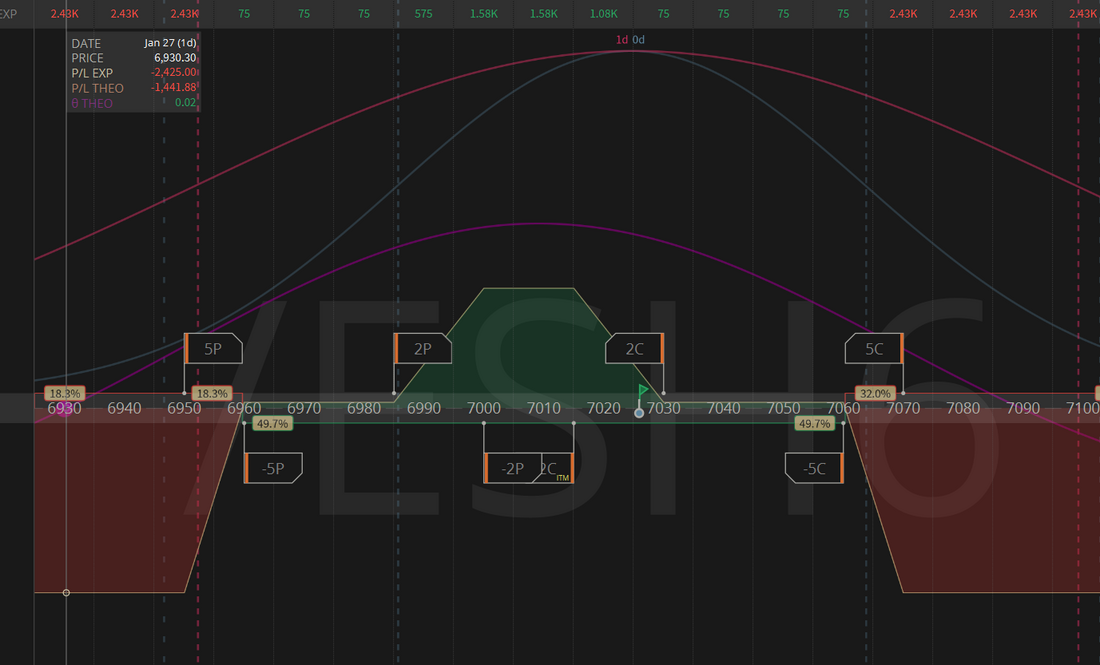Select the 1.08K value in the top row
The image size is (1100, 665).
(604, 14)
